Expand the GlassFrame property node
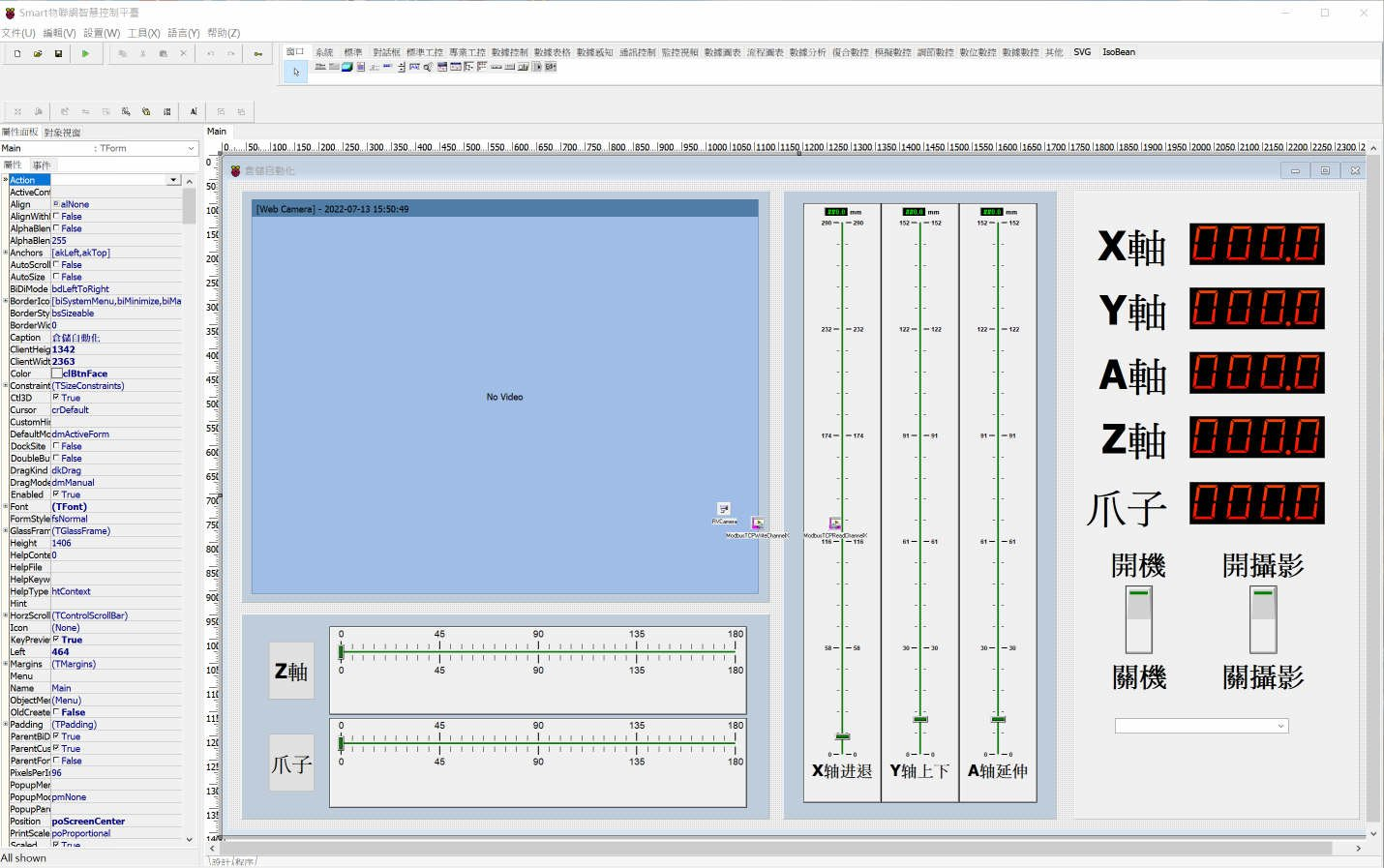Viewport: 1384px width, 868px height. click(x=6, y=531)
